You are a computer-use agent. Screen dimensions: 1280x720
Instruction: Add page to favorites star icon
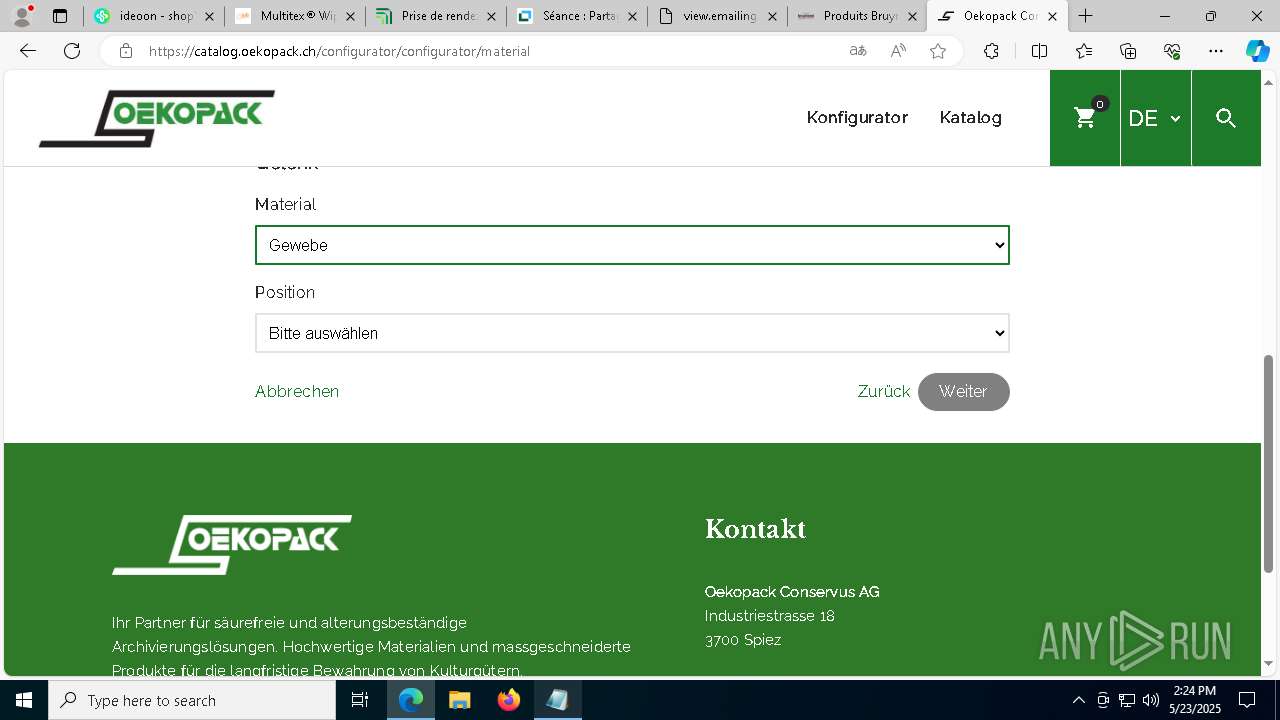(938, 51)
